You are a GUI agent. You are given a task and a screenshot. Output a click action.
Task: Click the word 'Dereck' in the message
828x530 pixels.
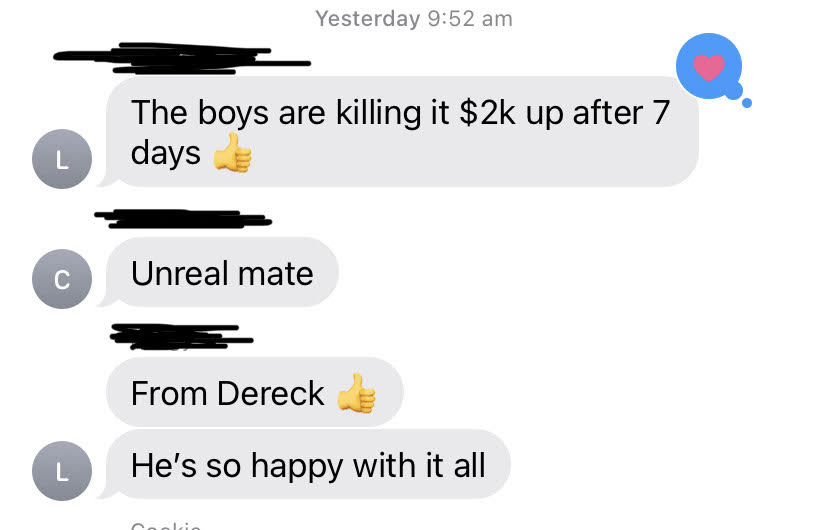271,393
